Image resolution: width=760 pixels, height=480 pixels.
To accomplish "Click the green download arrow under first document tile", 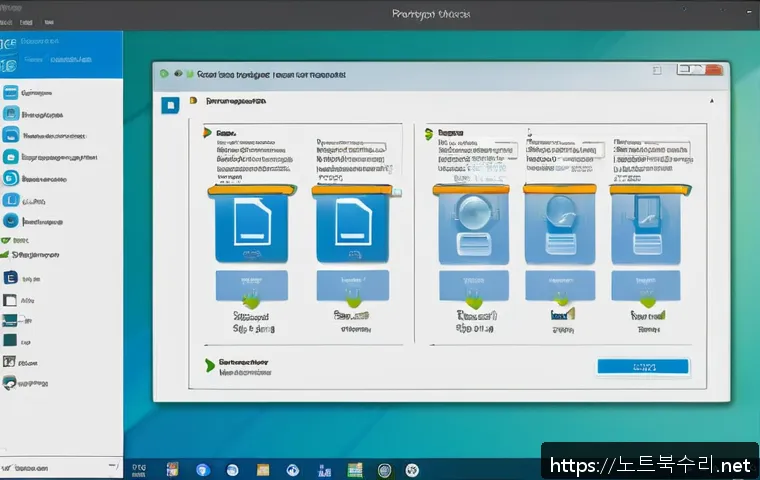I will (250, 299).
